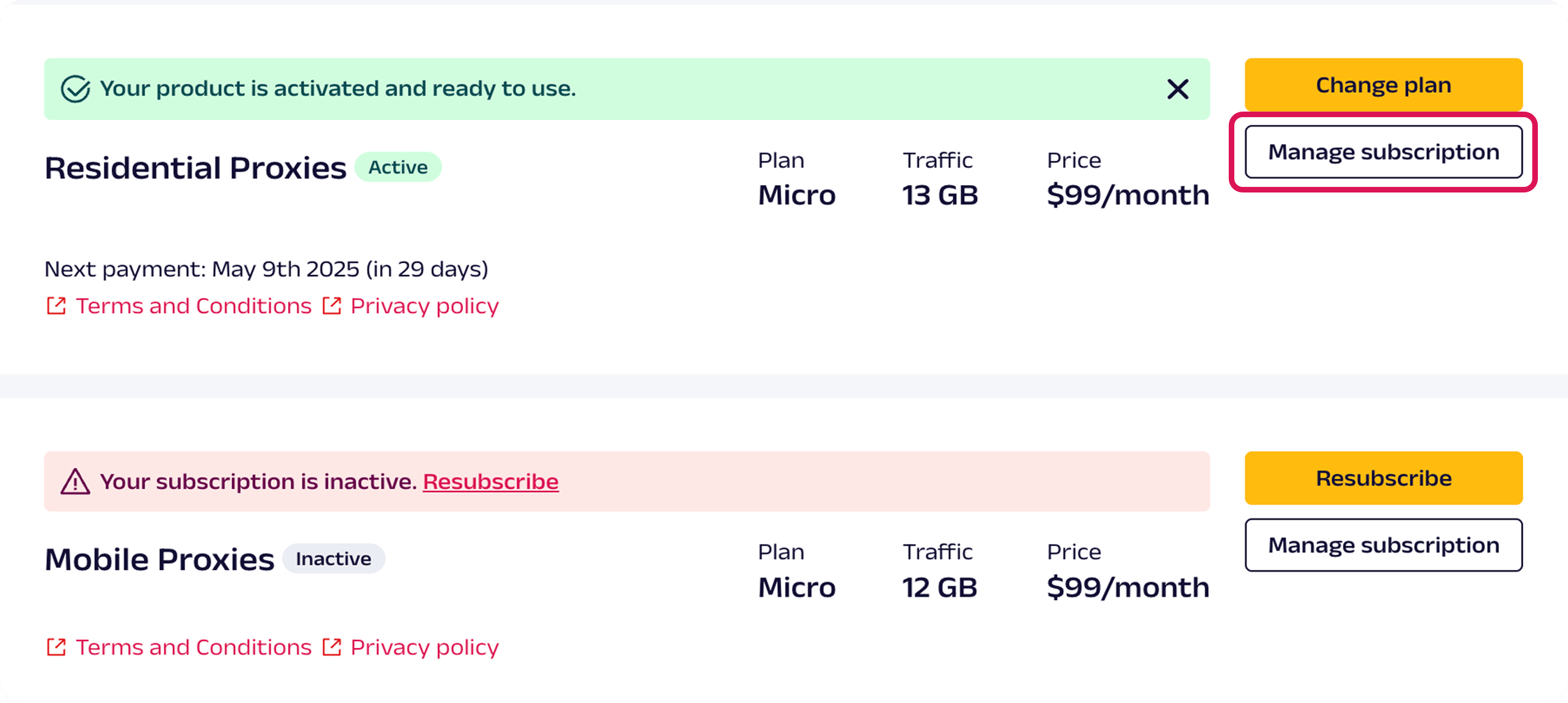Click external-link icon beside Mobile Privacy policy

click(332, 647)
